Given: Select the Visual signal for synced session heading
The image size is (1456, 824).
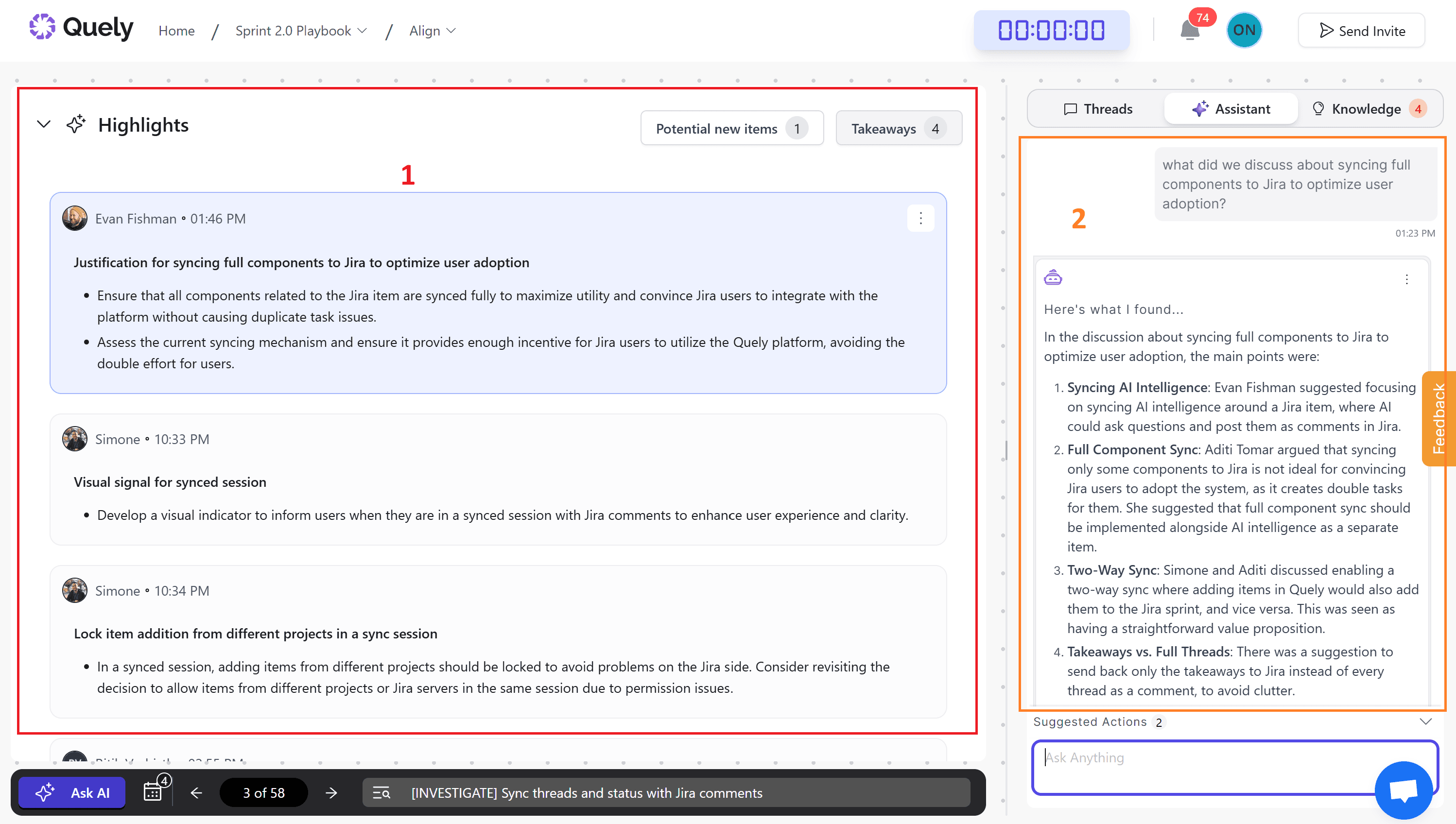Looking at the screenshot, I should (x=170, y=482).
